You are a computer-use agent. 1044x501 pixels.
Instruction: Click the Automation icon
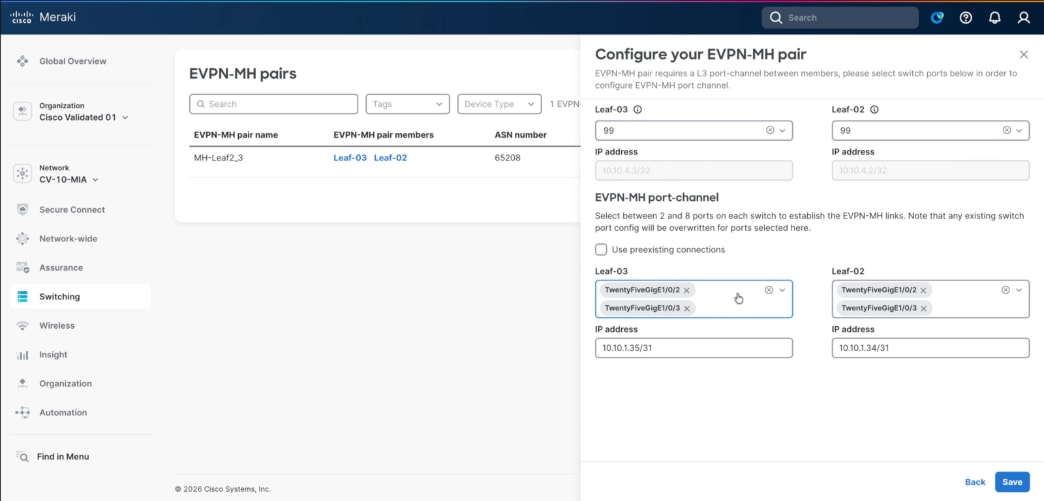tap(23, 413)
